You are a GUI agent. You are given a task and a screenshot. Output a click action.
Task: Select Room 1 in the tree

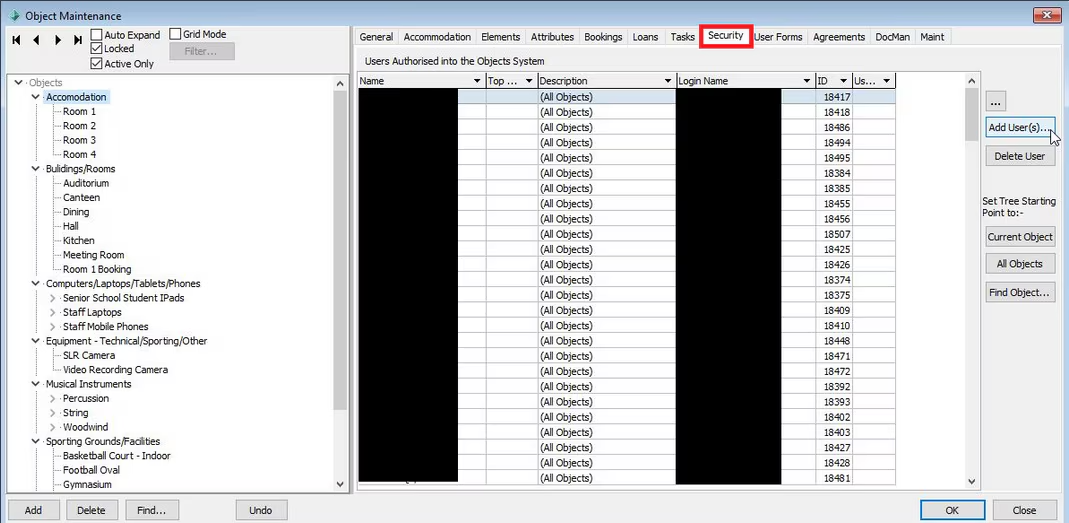pyautogui.click(x=79, y=111)
